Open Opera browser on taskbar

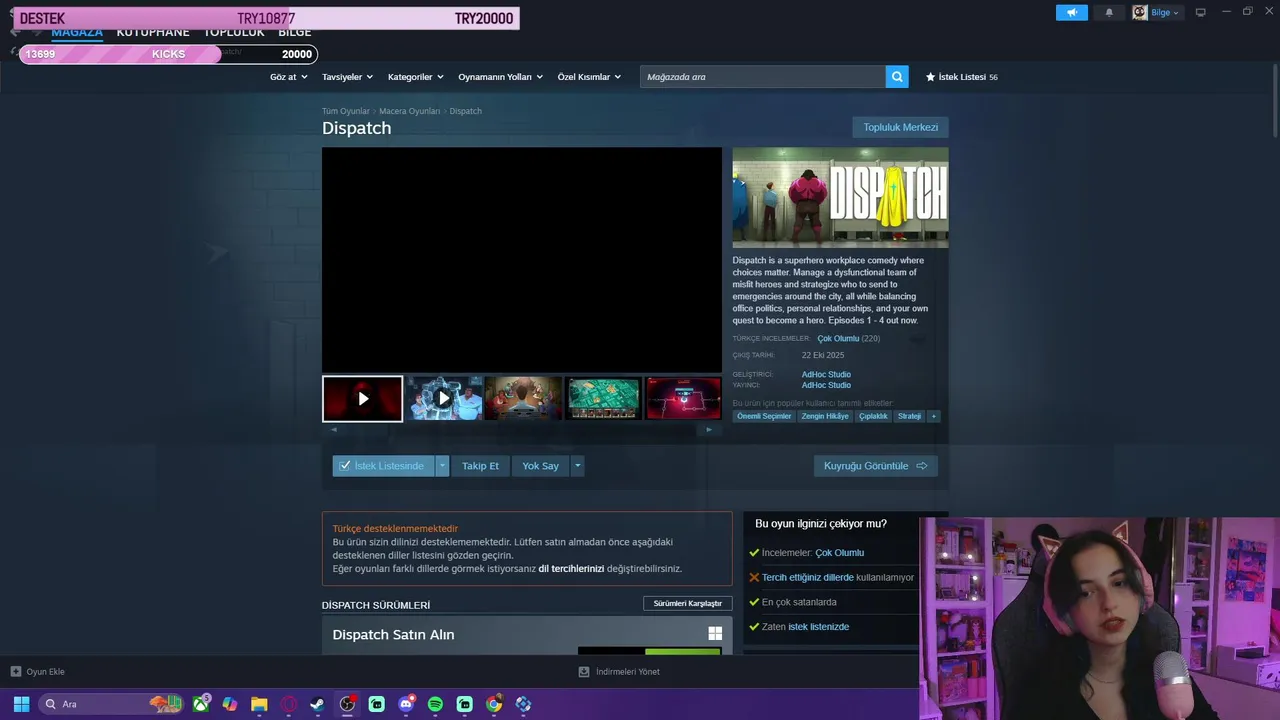[289, 704]
